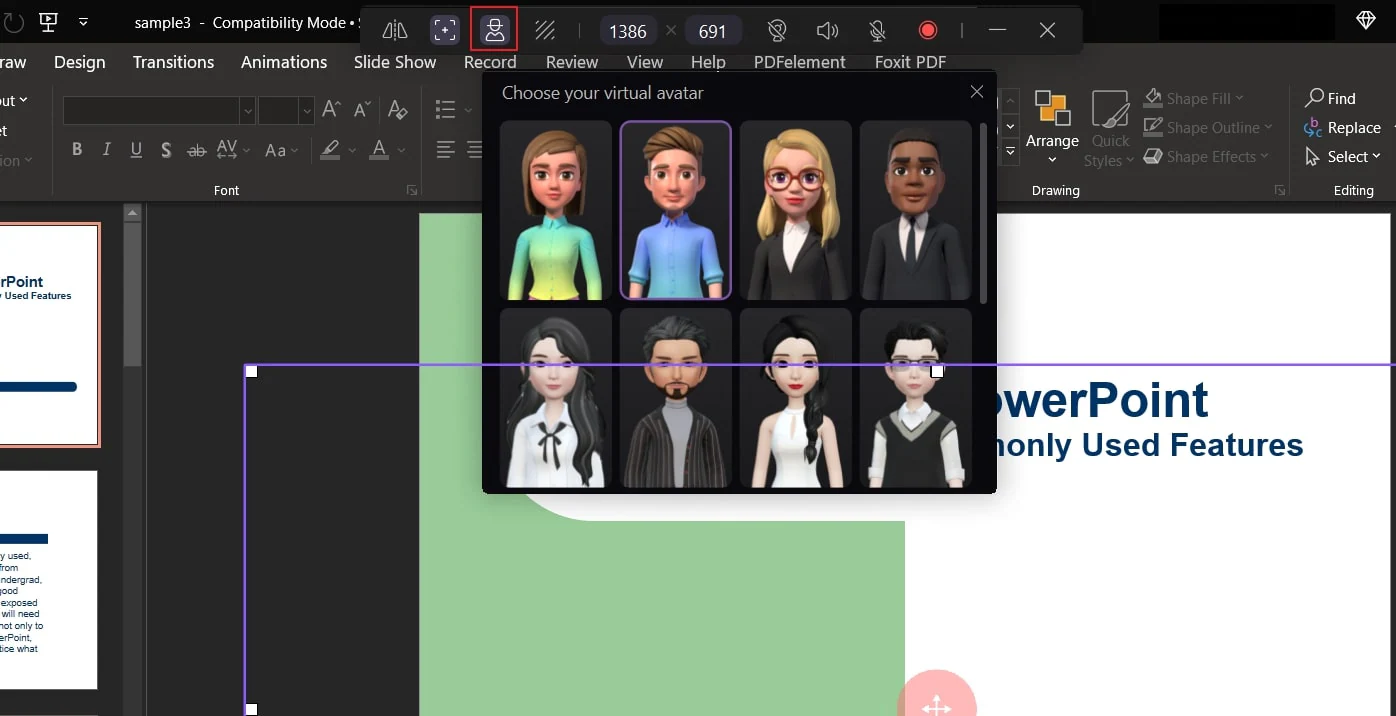
Task: Click the font color red A swatch
Action: click(379, 150)
